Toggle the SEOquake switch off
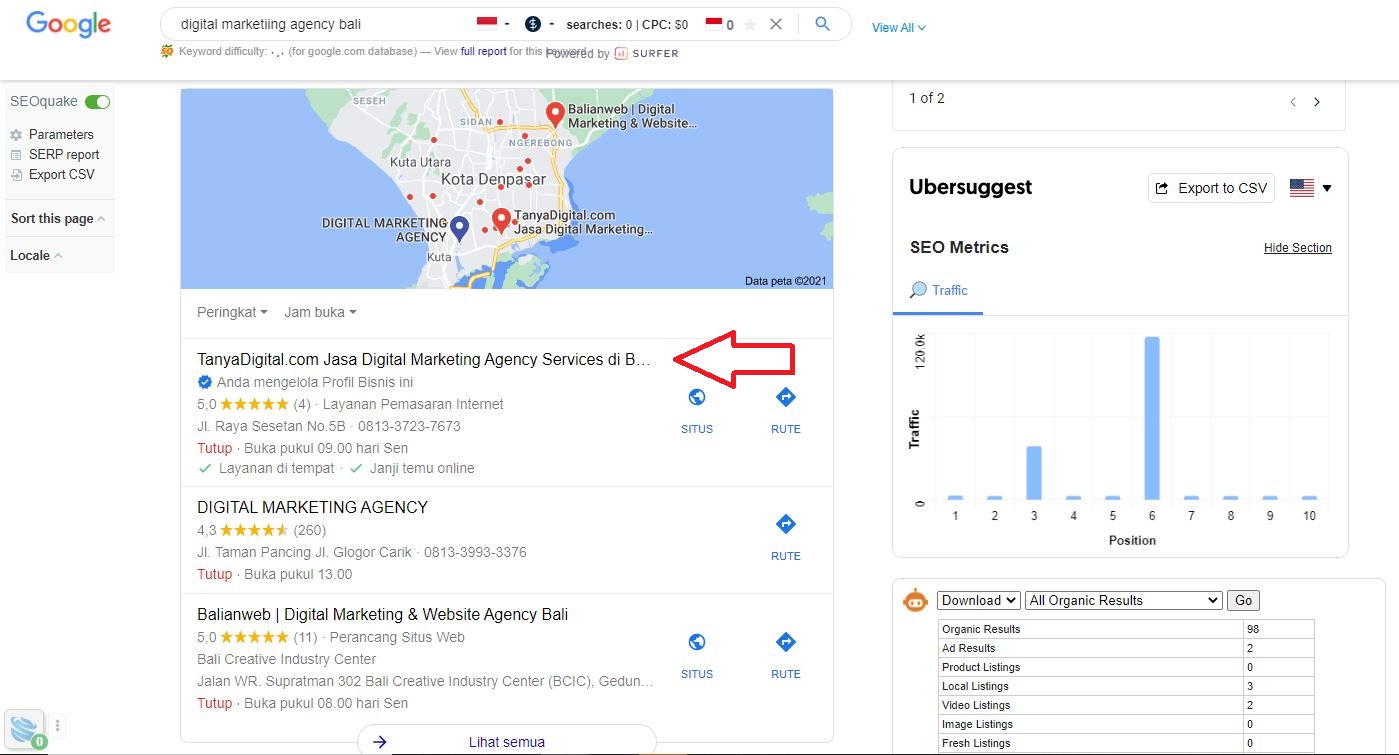 coord(97,102)
